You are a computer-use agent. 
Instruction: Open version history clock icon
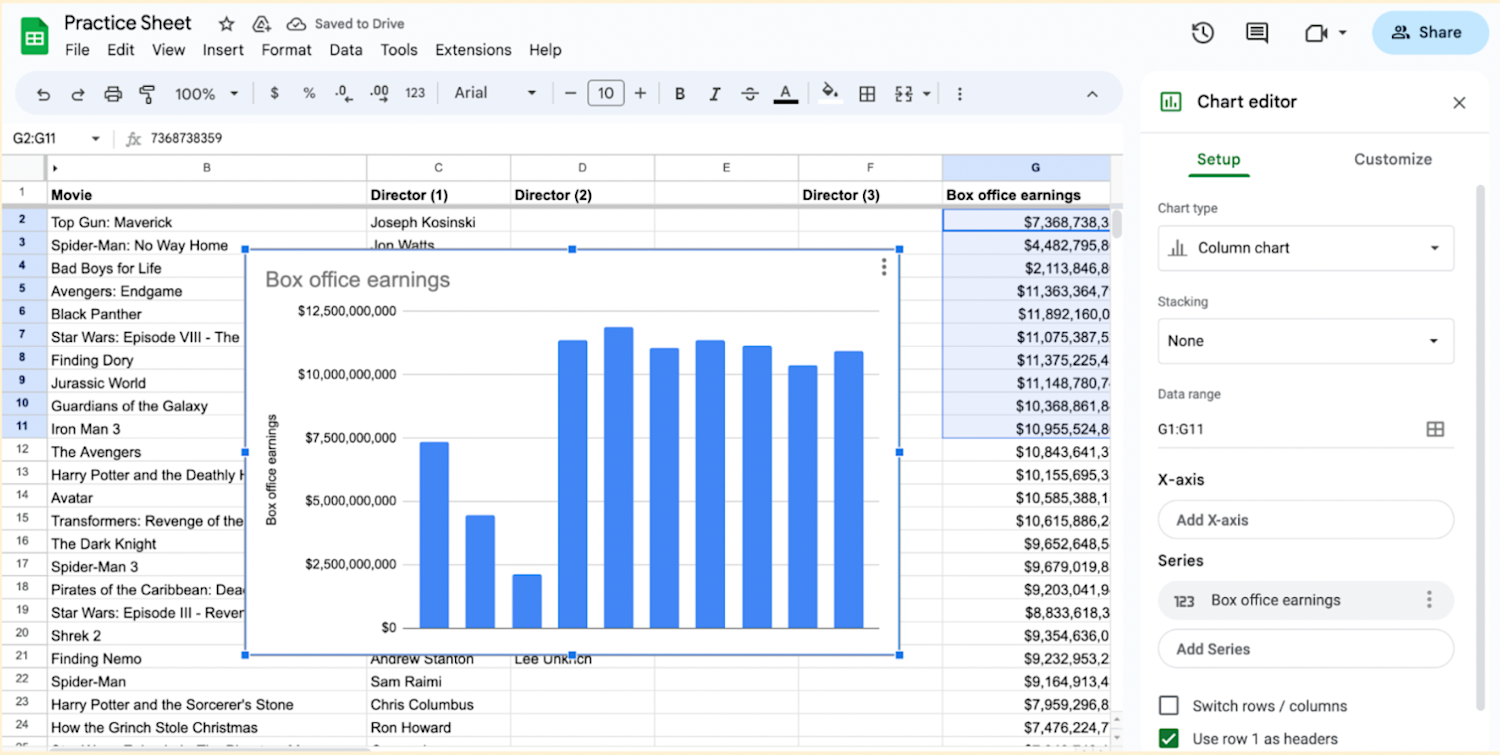coord(1203,33)
